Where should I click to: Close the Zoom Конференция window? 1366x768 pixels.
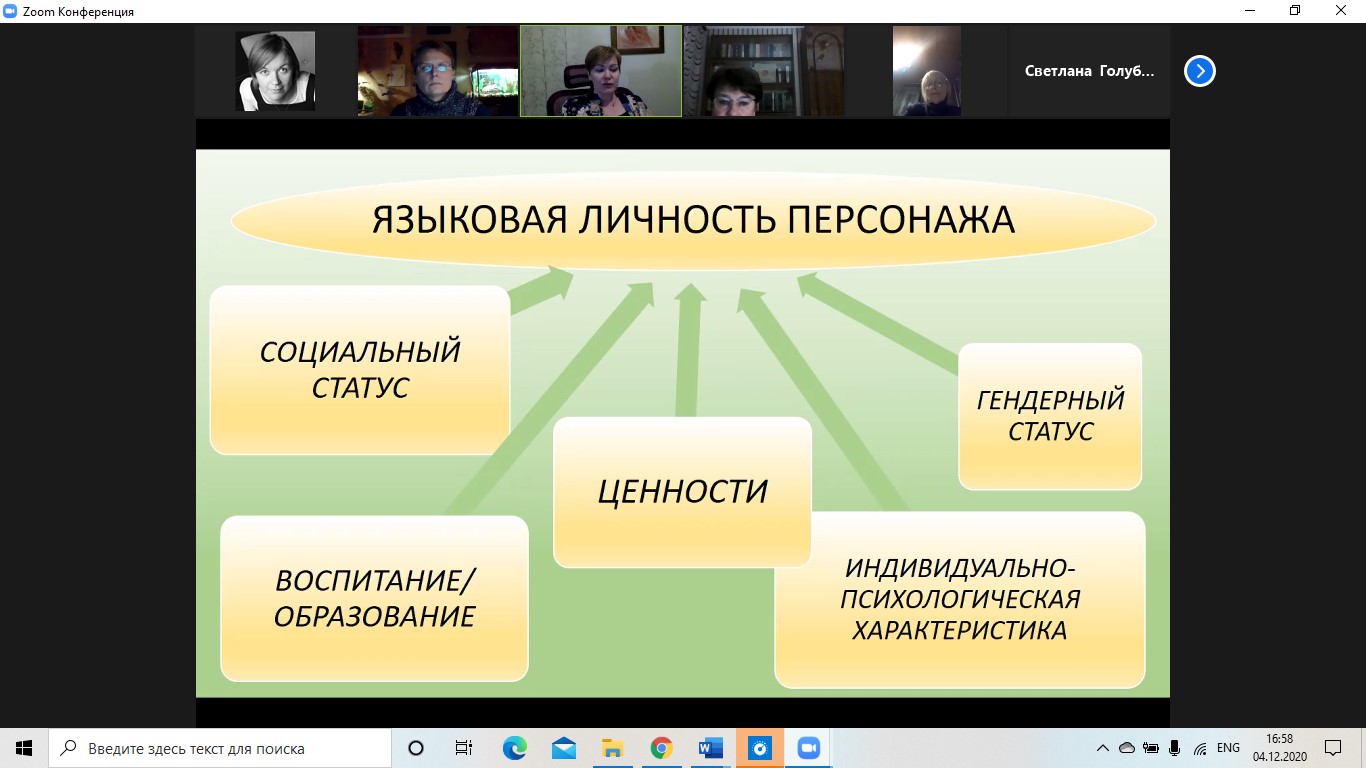point(1342,11)
